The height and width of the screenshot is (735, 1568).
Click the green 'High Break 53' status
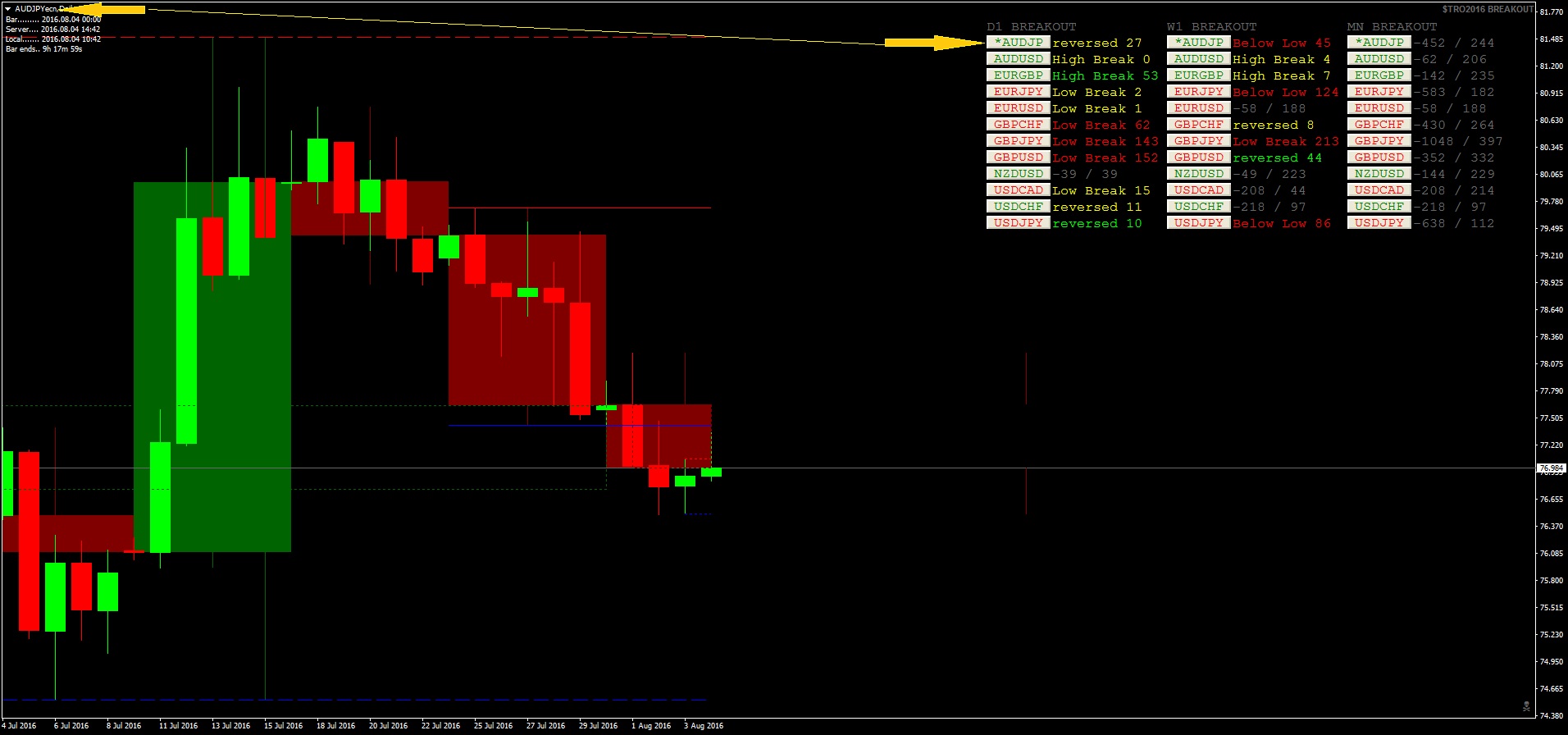(1105, 76)
